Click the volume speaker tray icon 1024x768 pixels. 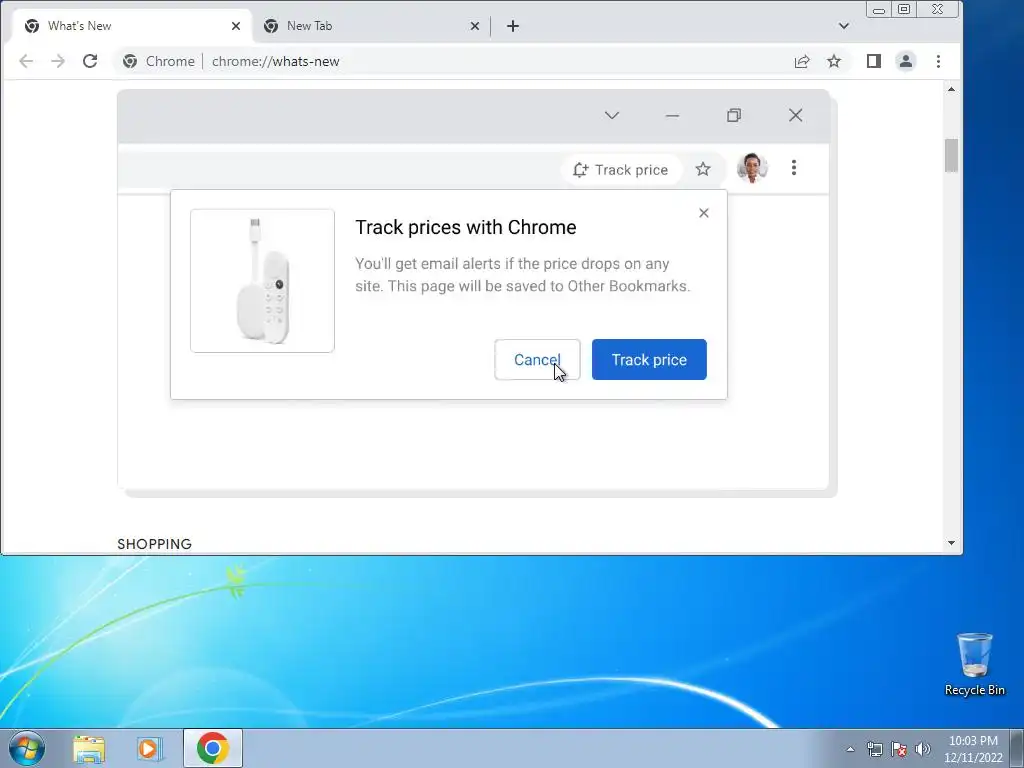click(x=923, y=749)
